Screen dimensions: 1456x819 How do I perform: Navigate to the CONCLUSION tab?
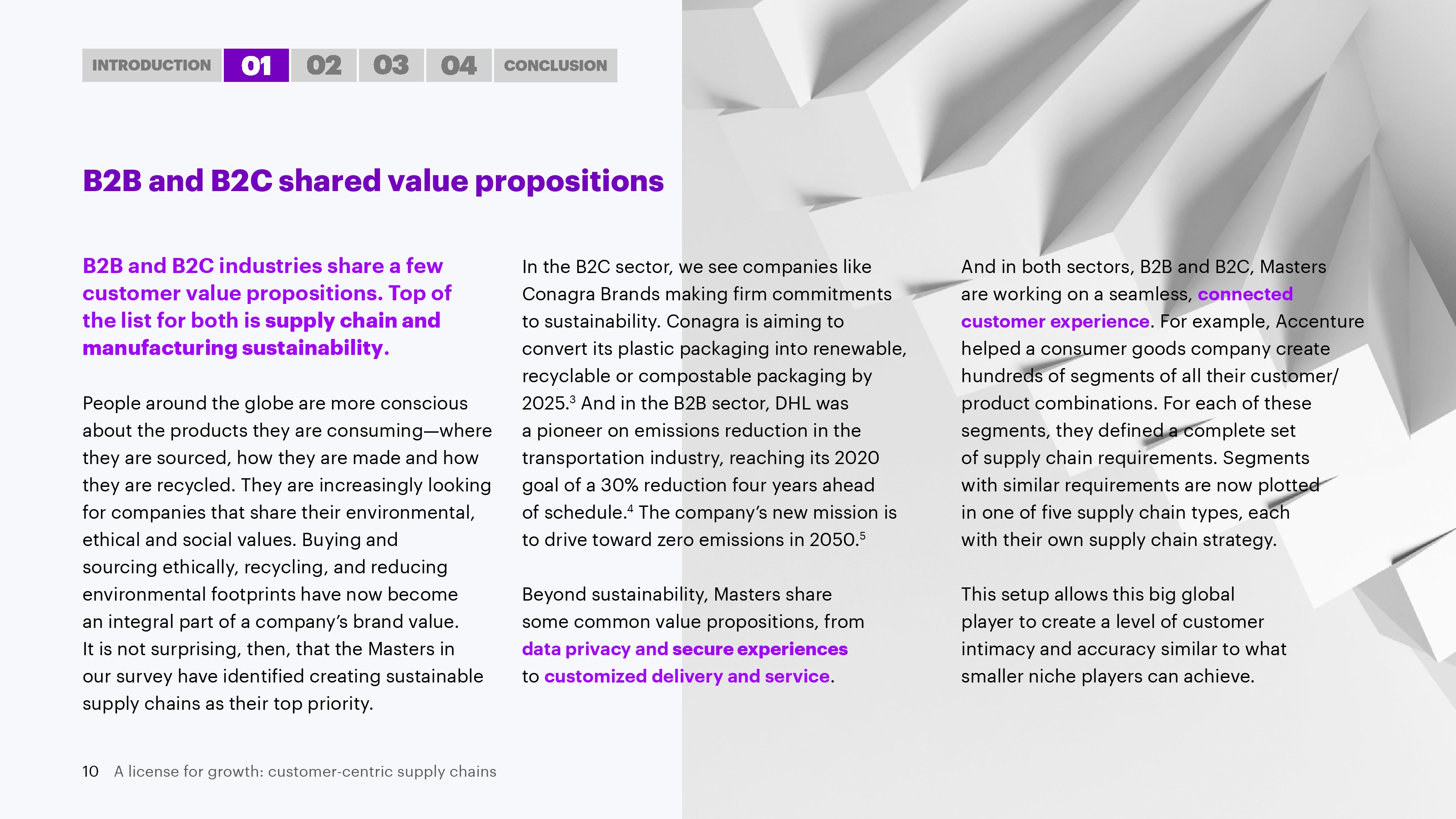556,66
